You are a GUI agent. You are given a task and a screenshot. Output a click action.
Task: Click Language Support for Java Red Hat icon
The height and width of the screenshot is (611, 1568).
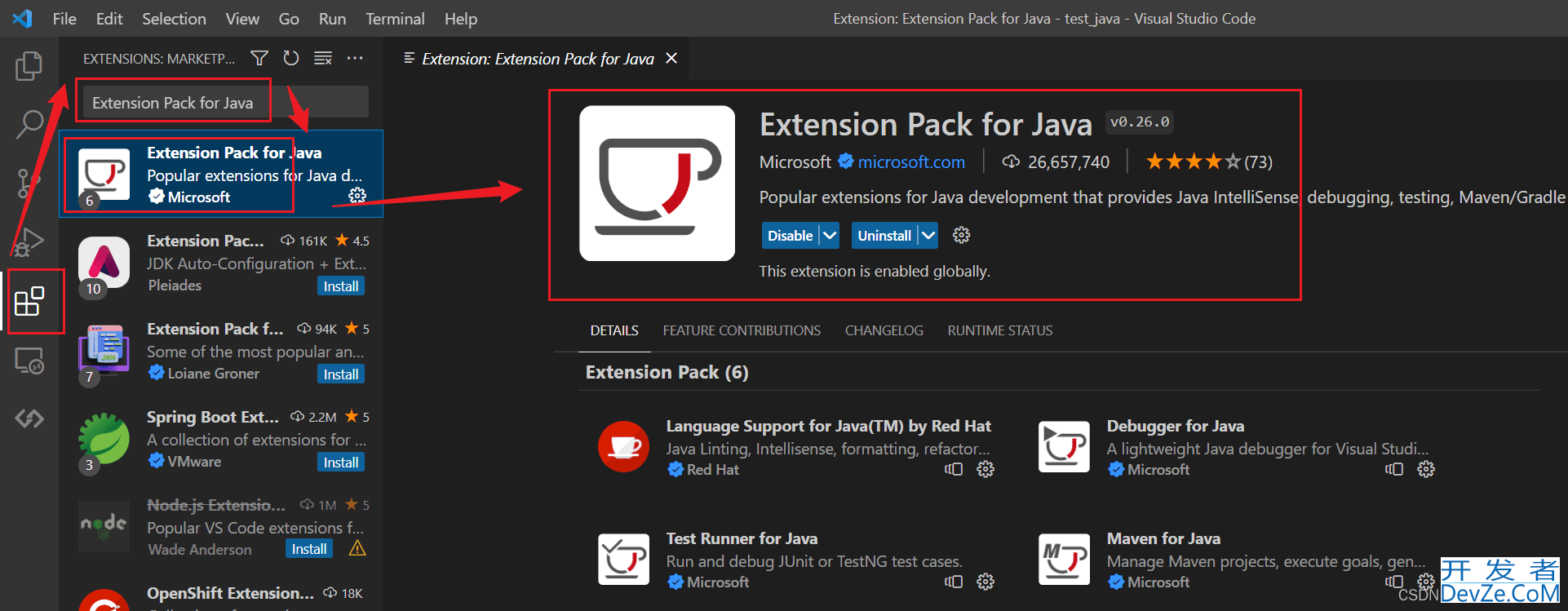point(624,446)
